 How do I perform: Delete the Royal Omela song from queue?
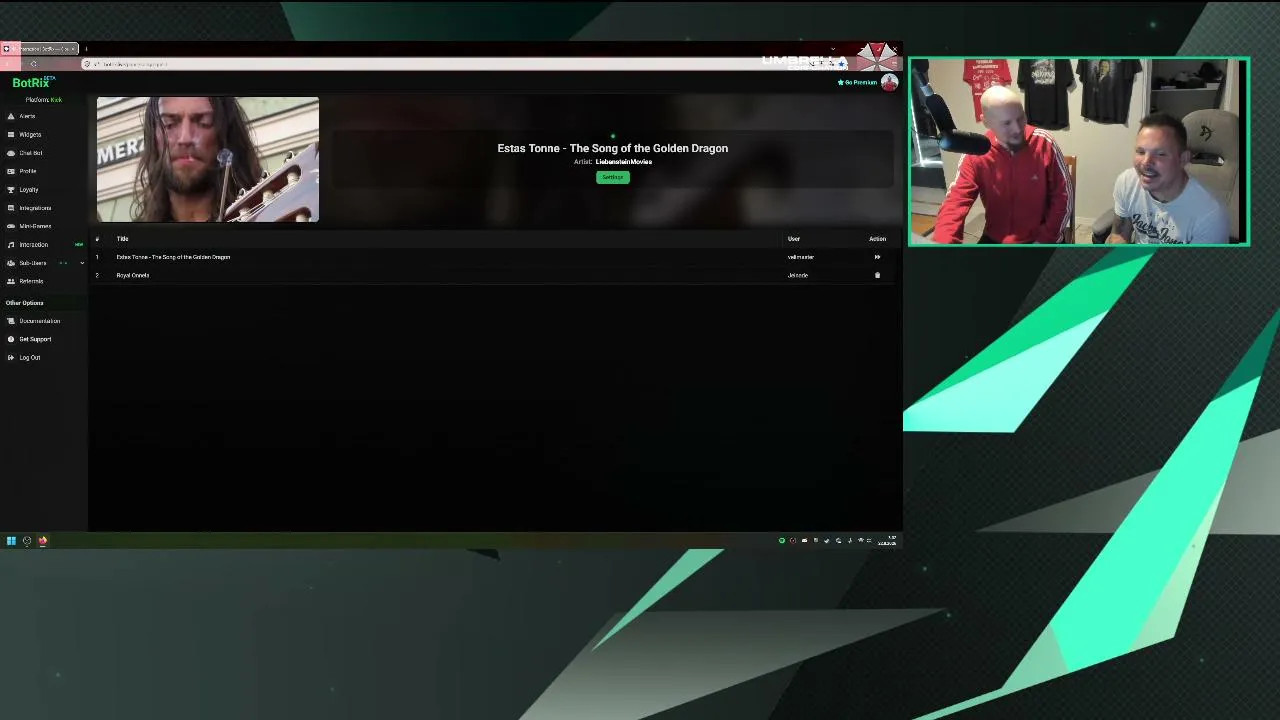[x=877, y=275]
